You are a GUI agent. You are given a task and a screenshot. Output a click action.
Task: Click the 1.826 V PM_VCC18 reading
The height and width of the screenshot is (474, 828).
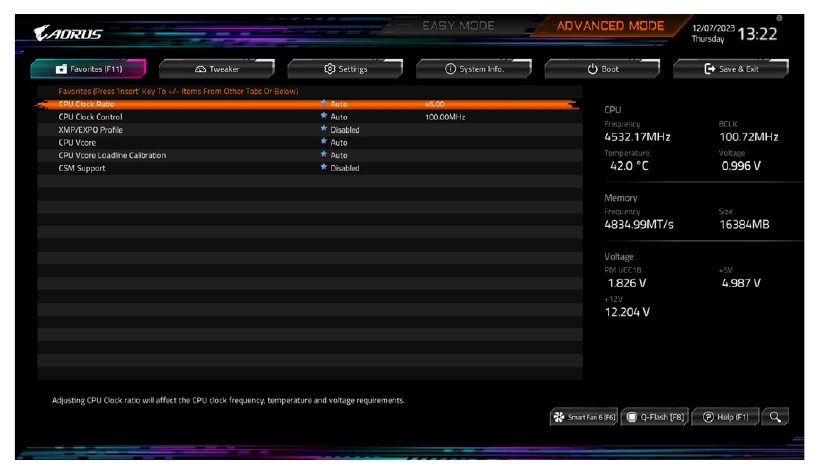click(627, 283)
